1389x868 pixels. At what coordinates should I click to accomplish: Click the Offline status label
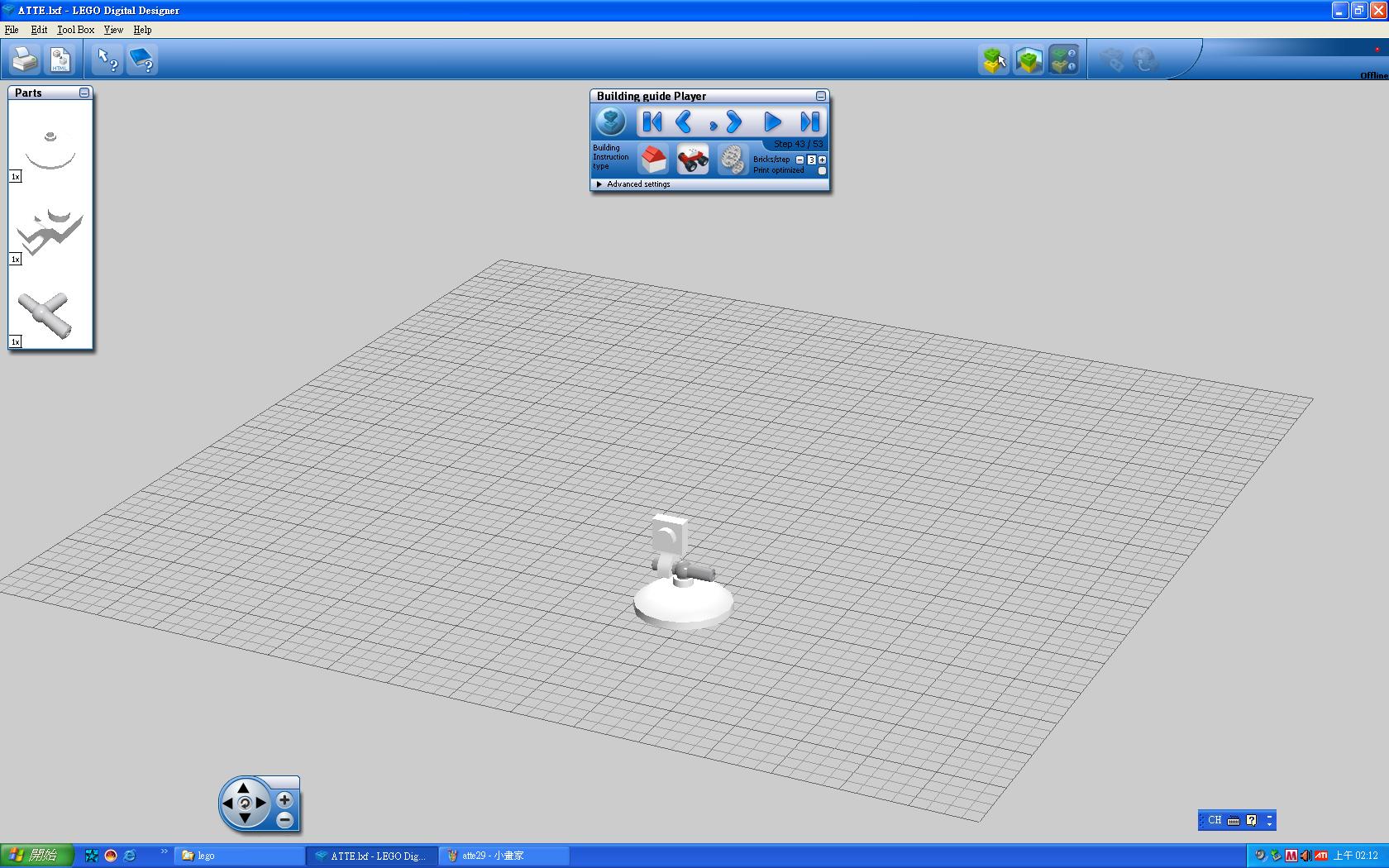click(1374, 75)
